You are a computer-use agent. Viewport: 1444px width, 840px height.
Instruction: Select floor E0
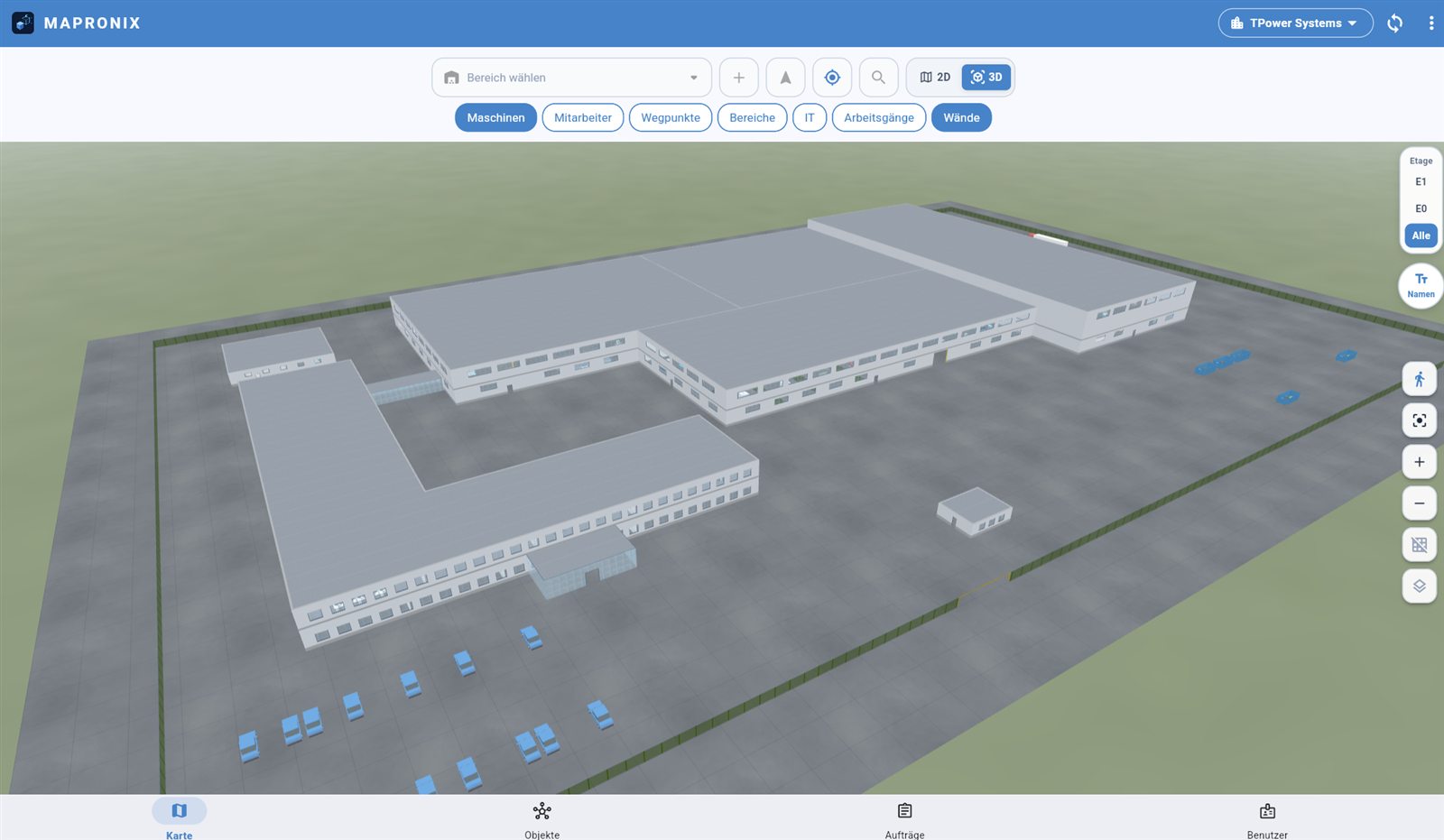pyautogui.click(x=1421, y=208)
